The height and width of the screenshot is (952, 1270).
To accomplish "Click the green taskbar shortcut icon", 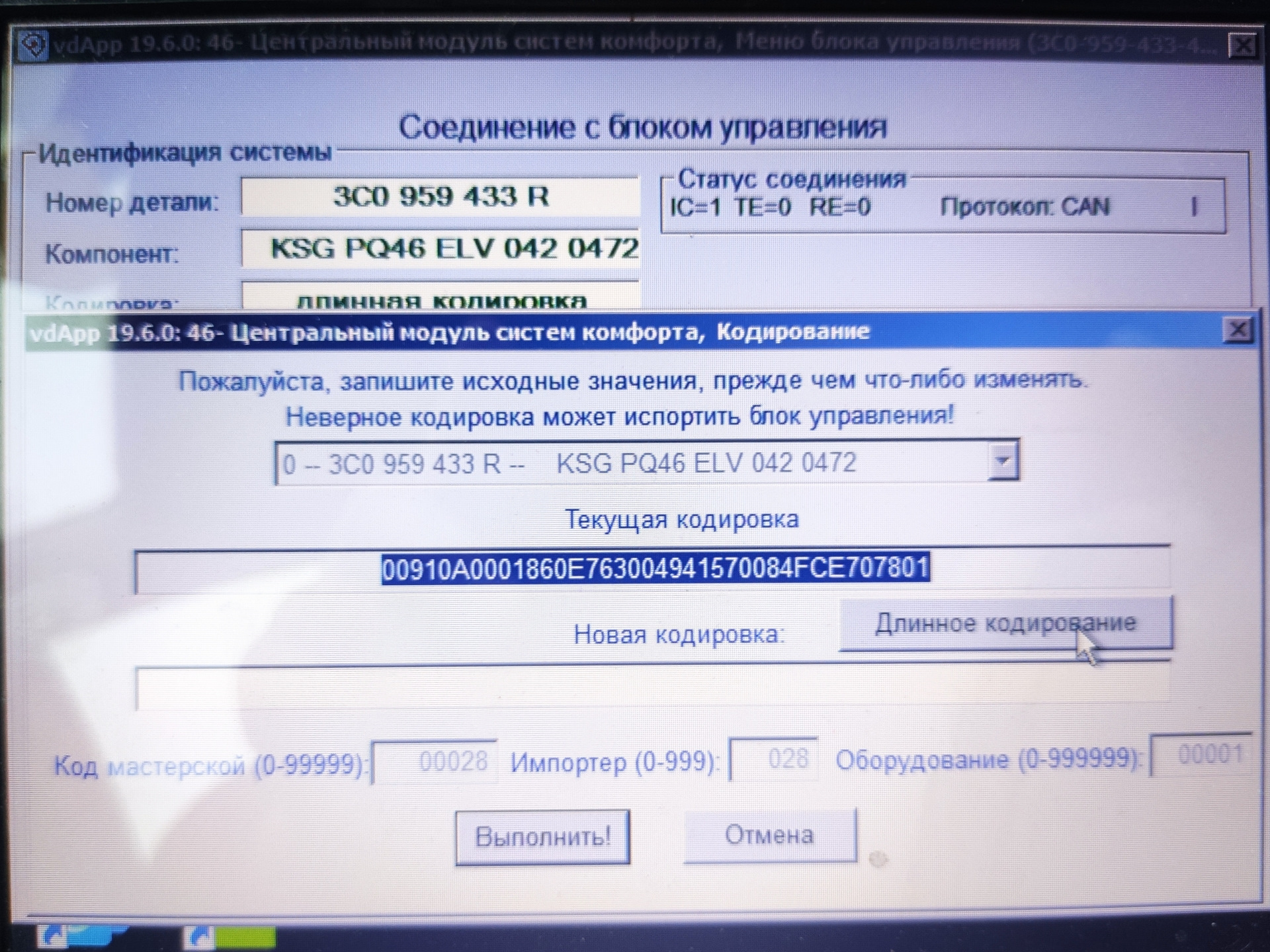I will click(x=229, y=937).
